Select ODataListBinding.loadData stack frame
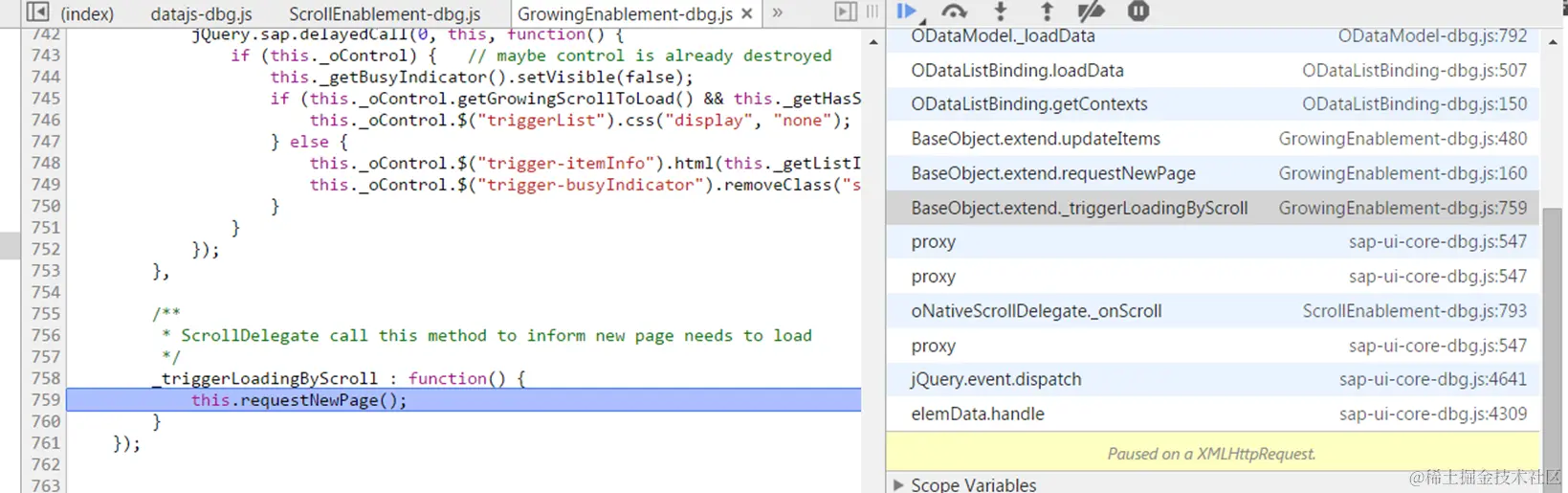This screenshot has height=493, width=1568. [x=1212, y=70]
